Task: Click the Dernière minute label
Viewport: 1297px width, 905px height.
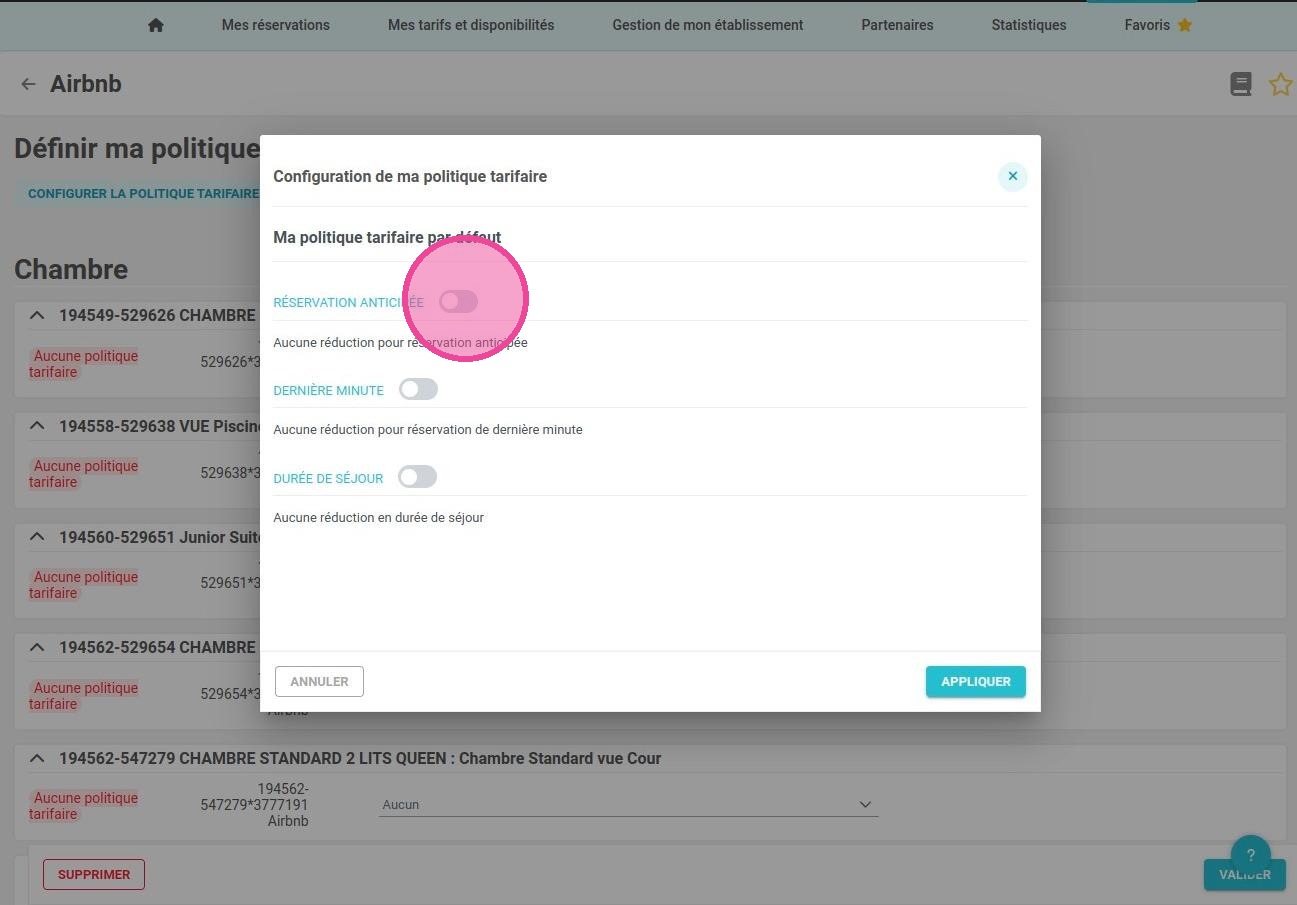Action: click(x=328, y=390)
